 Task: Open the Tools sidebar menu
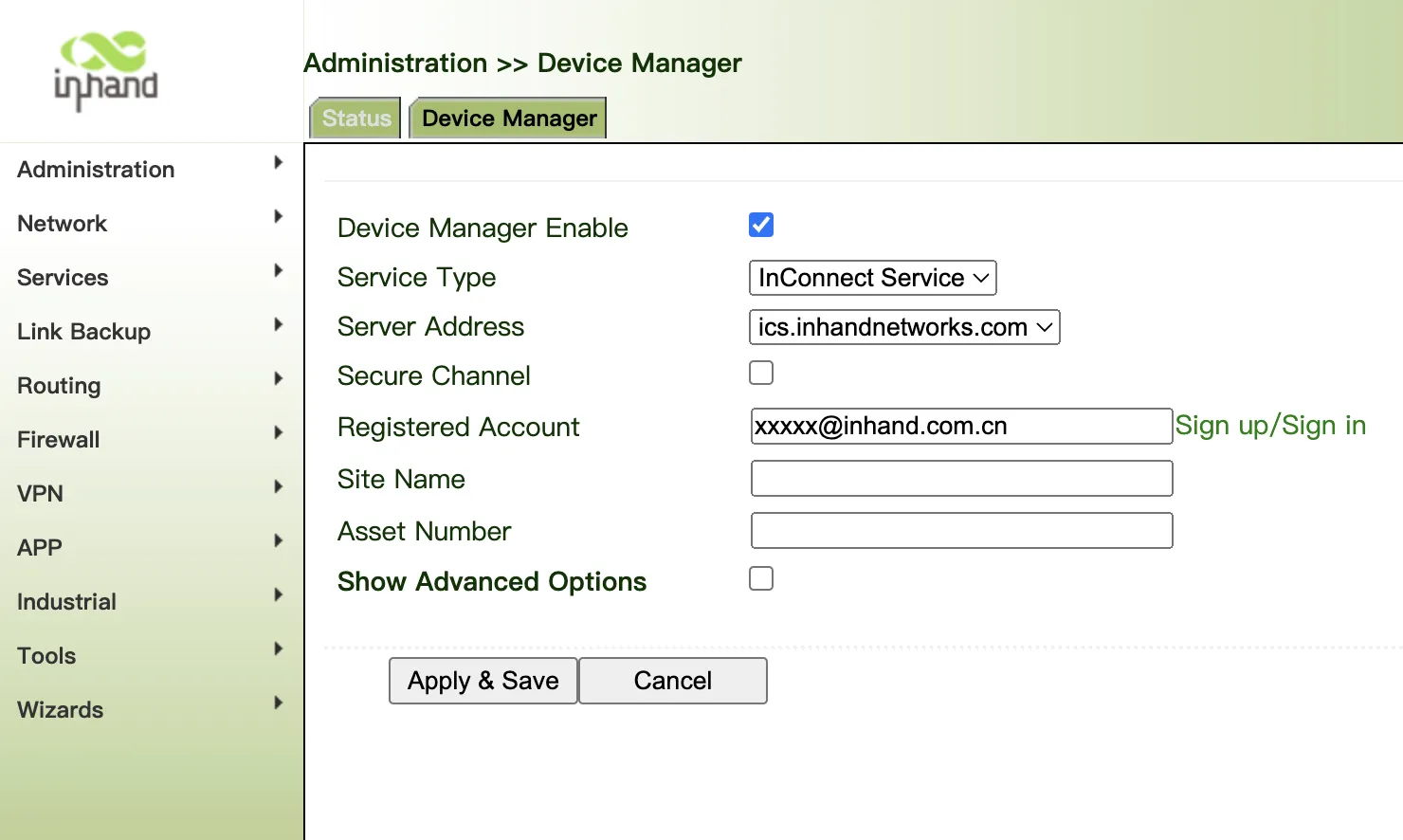click(x=151, y=655)
